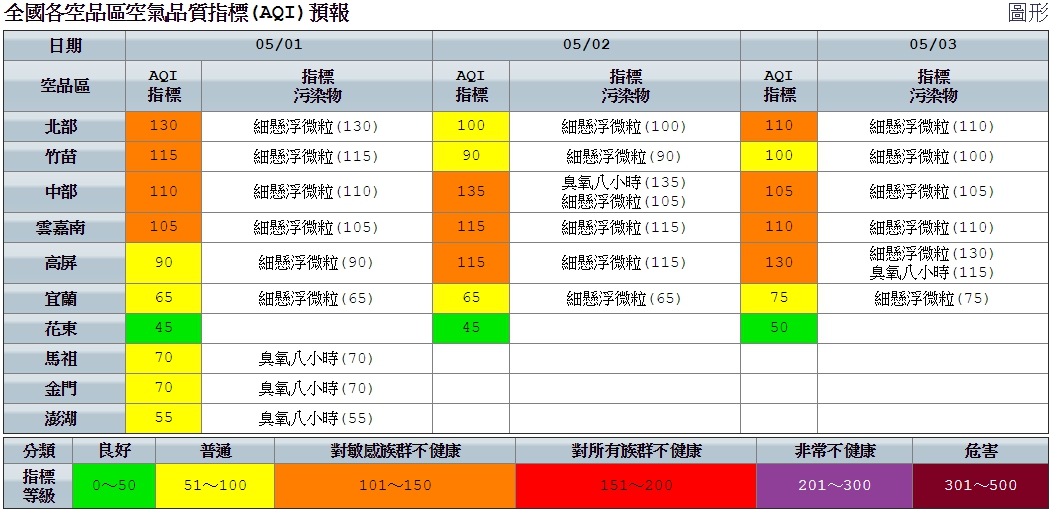
Task: Open the 圖形 link at top right
Action: pos(1028,12)
